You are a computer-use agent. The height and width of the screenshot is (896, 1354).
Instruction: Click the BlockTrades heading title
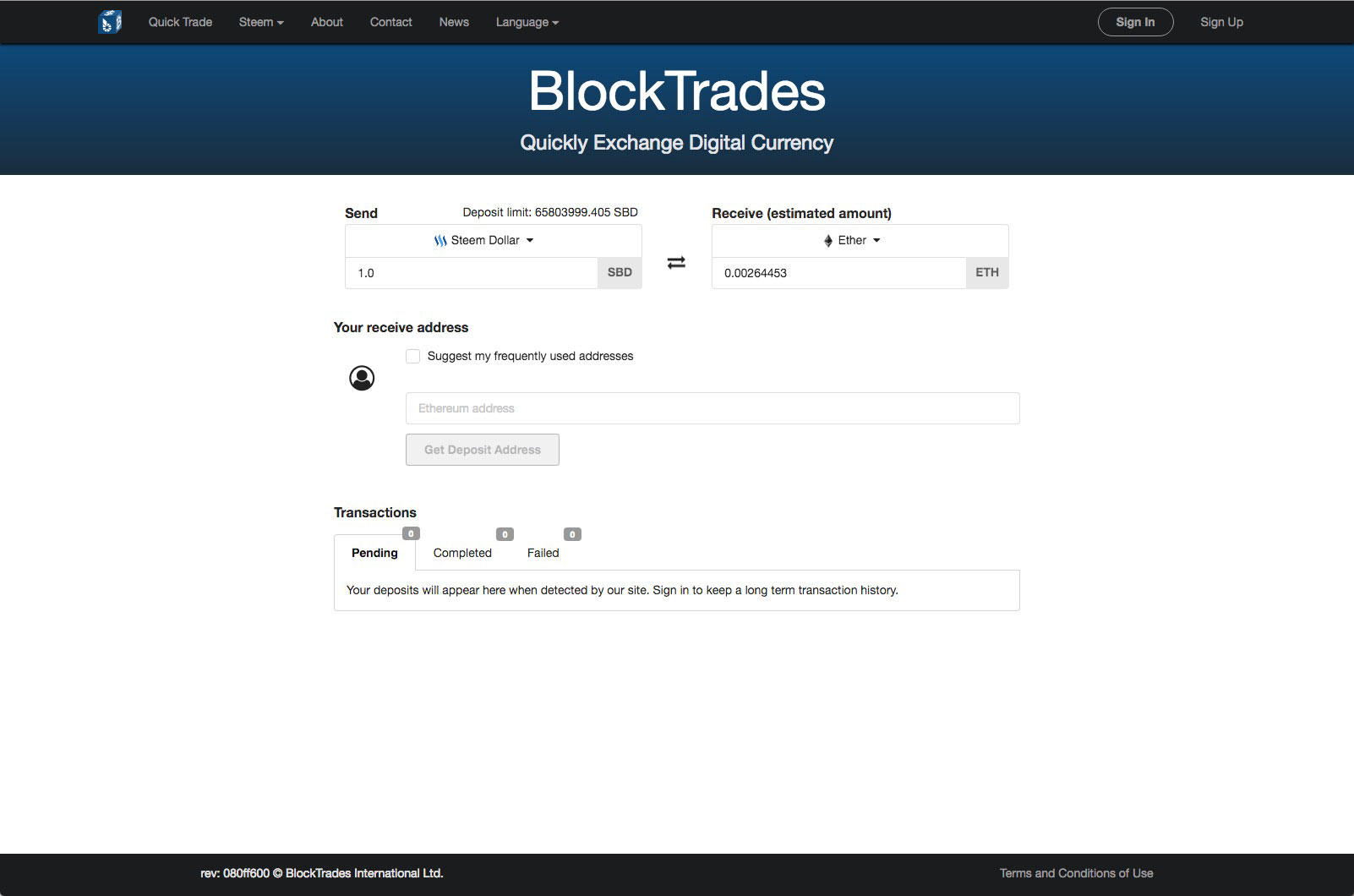click(677, 91)
